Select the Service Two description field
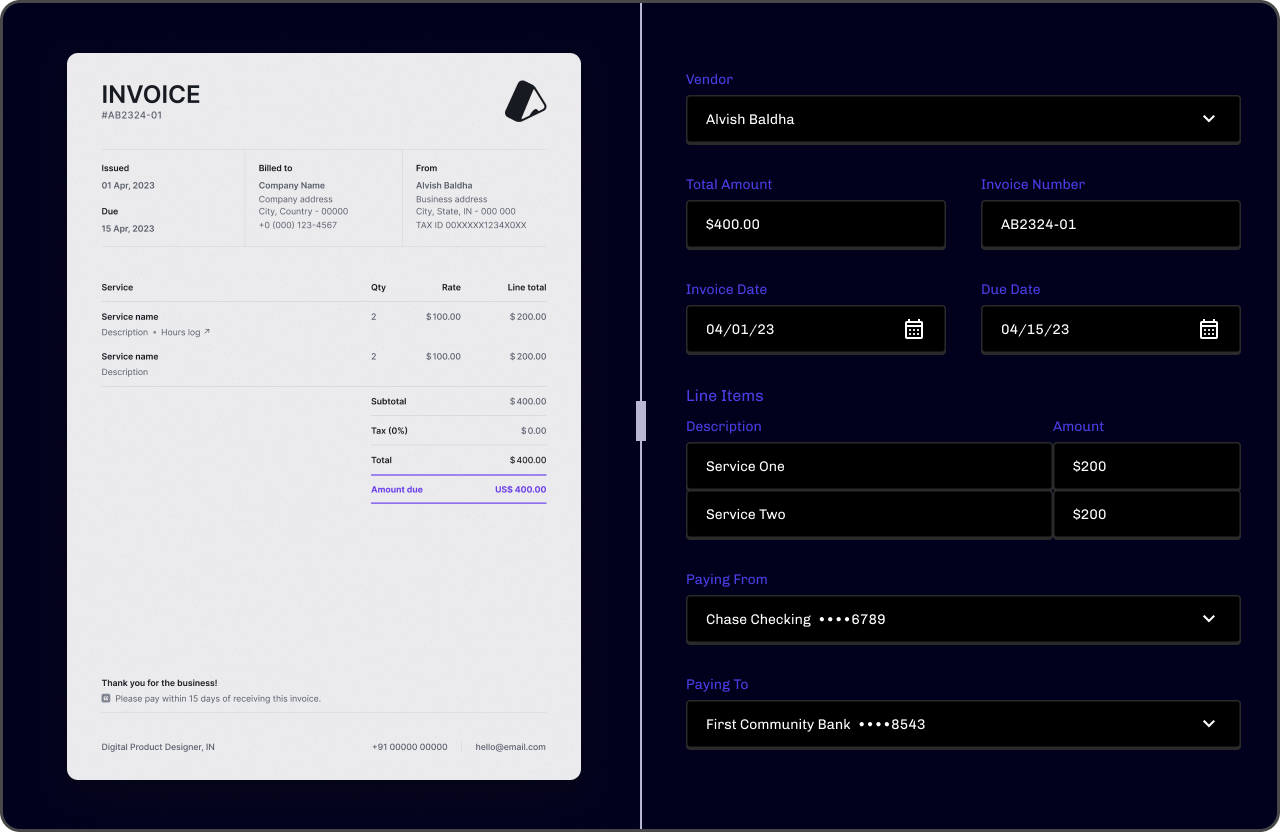 tap(868, 514)
